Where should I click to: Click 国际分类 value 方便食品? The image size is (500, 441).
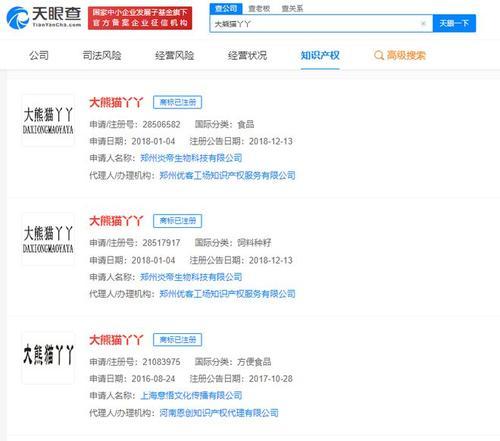coord(254,362)
